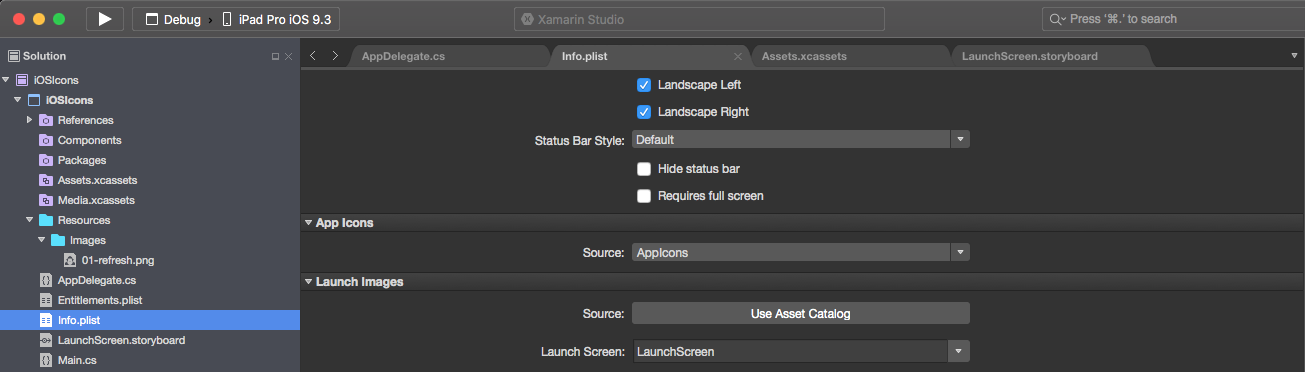Click the Entitlements.plist file icon
The width and height of the screenshot is (1305, 372).
point(46,300)
